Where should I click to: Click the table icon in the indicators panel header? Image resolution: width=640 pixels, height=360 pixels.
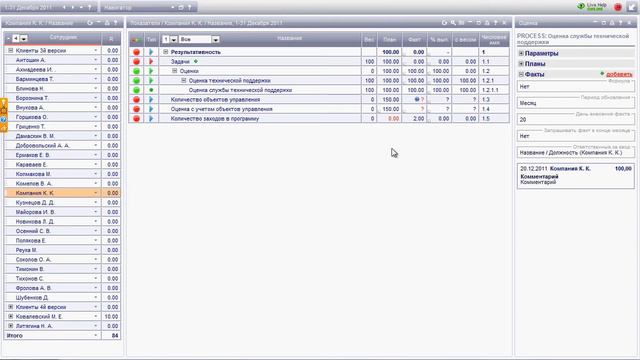pos(462,23)
